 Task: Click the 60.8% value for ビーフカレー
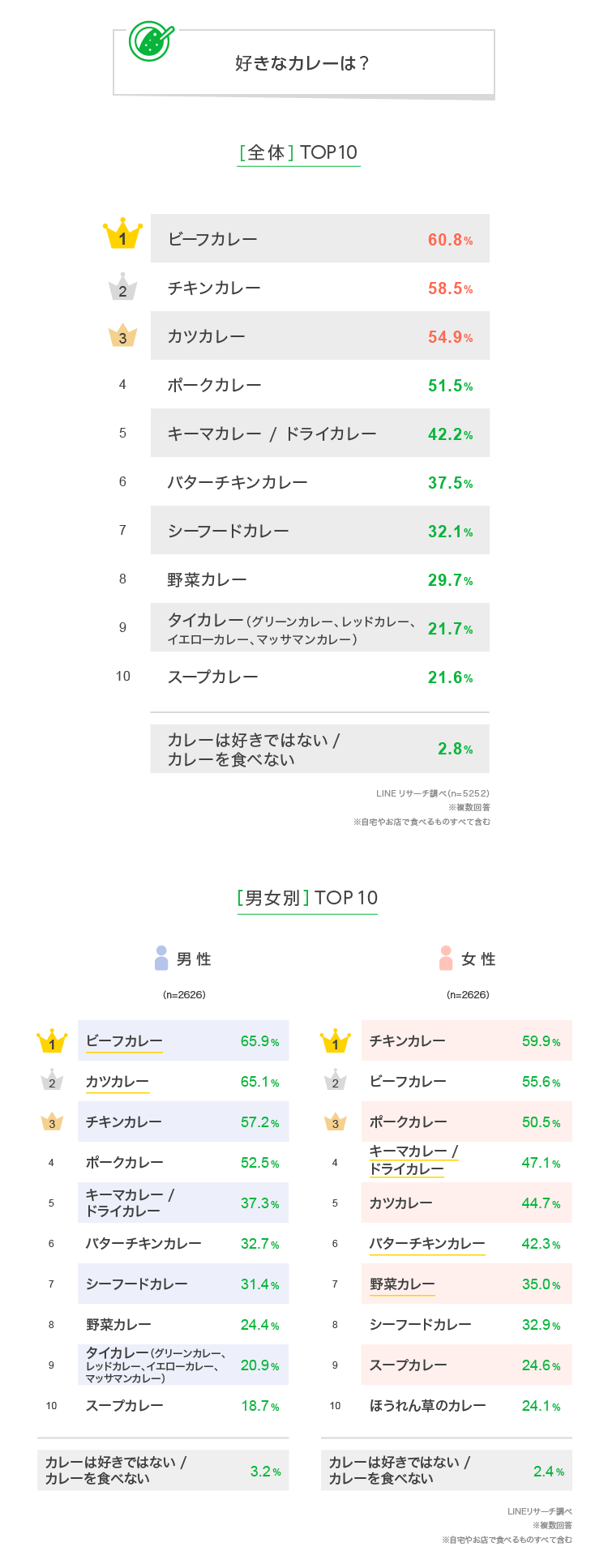coord(450,240)
